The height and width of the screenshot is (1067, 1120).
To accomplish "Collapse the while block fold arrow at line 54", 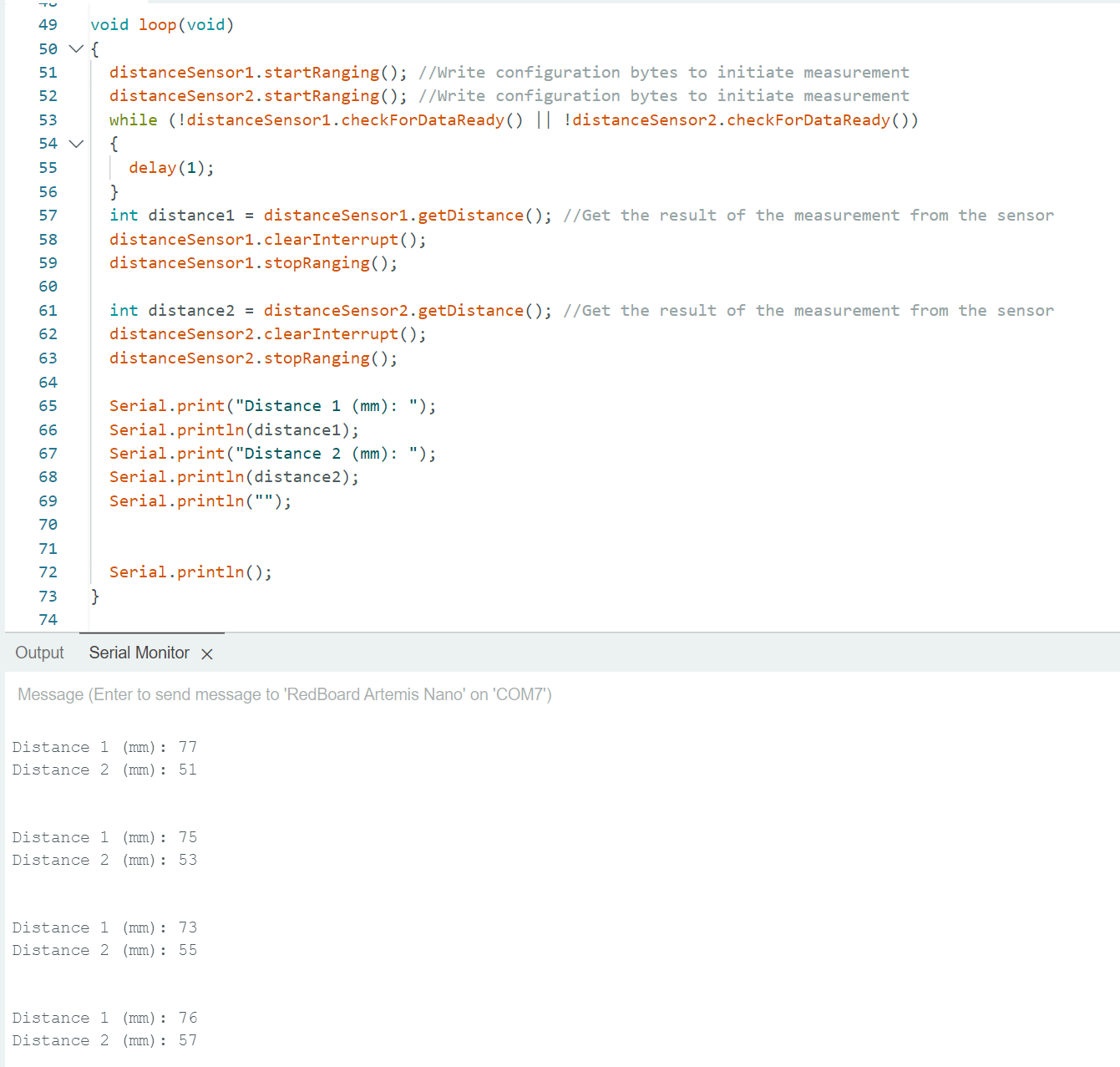I will (x=76, y=144).
